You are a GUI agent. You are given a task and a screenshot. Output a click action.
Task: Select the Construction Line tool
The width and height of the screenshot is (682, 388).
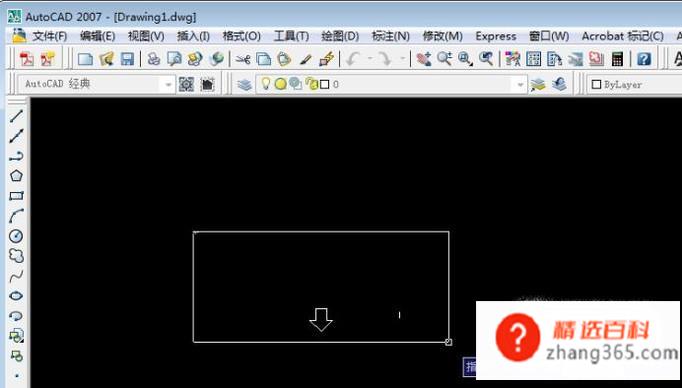point(16,136)
